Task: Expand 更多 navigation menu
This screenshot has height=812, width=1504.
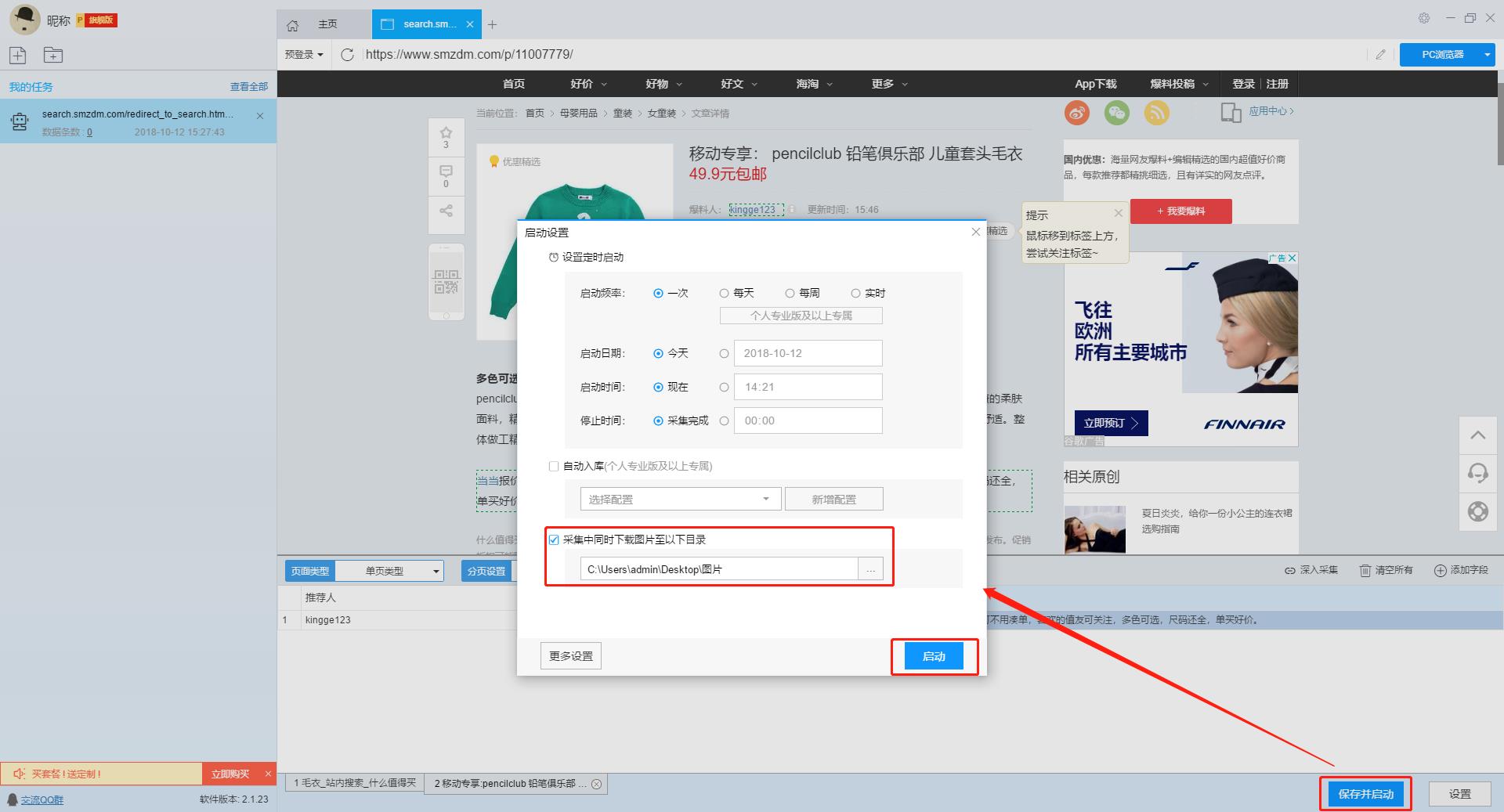Action: 890,84
